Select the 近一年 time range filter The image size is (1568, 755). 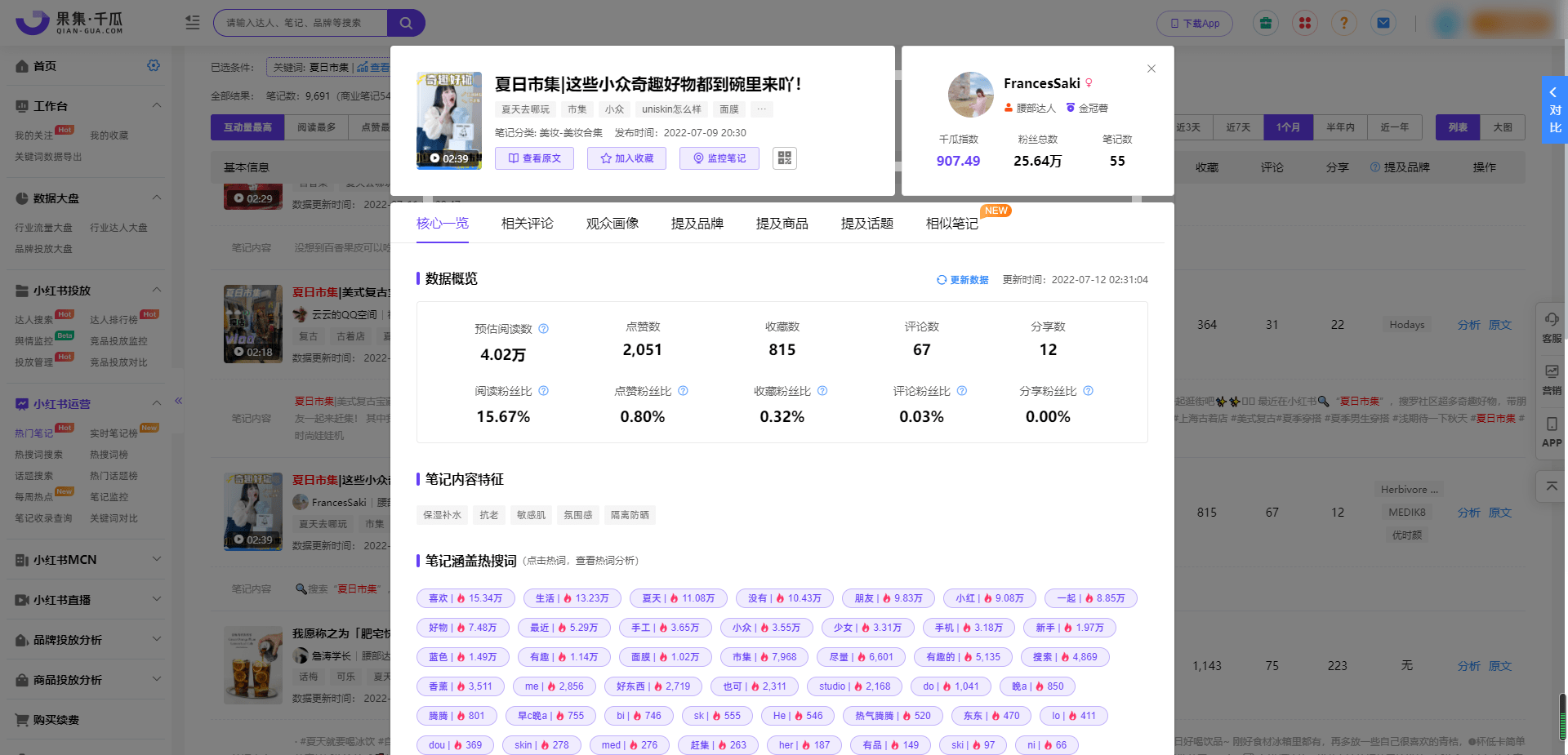tap(1395, 127)
